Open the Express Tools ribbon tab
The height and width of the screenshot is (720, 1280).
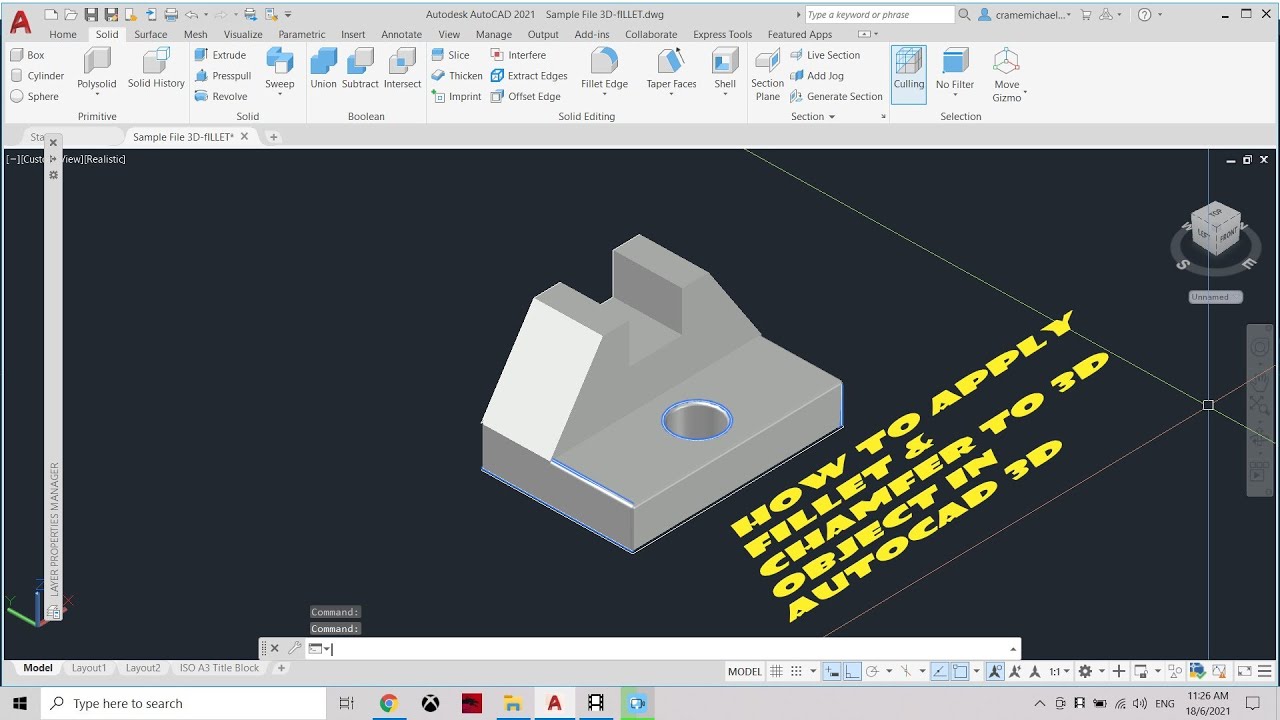pos(722,34)
